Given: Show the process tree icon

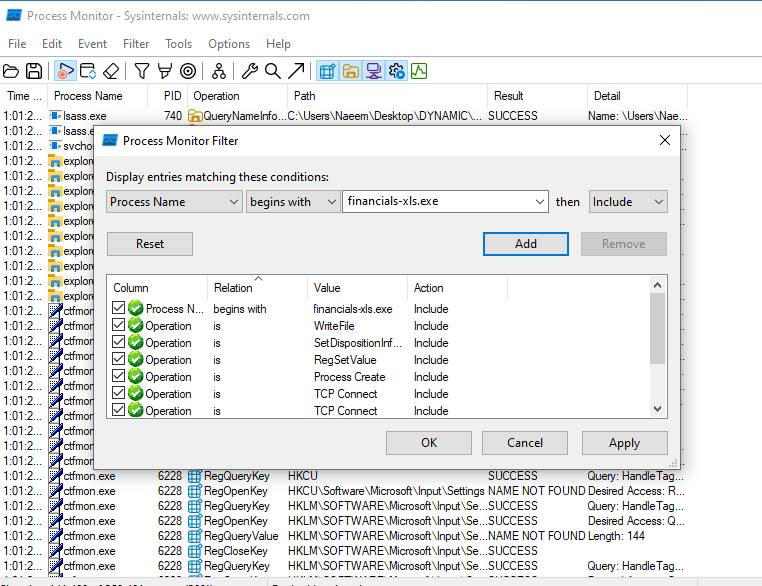Looking at the screenshot, I should pyautogui.click(x=219, y=71).
